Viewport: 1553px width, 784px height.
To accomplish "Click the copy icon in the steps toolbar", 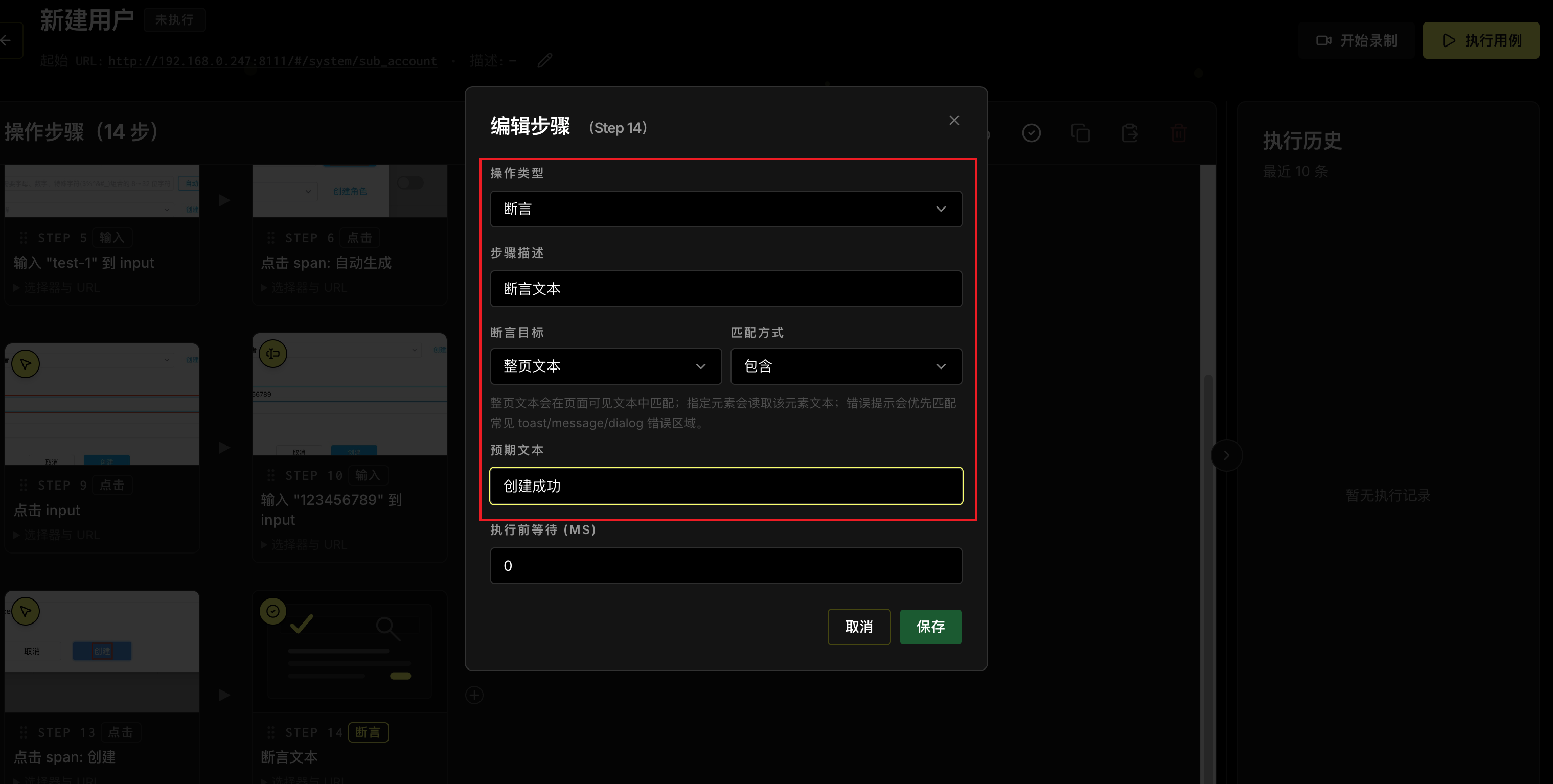I will (1080, 132).
